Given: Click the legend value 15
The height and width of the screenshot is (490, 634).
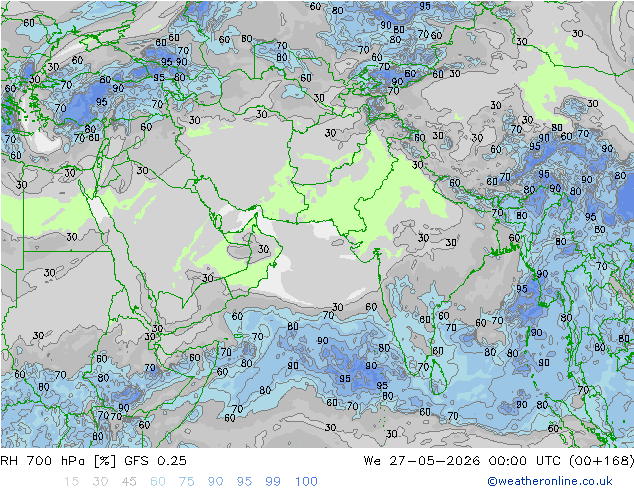Looking at the screenshot, I should [71, 481].
